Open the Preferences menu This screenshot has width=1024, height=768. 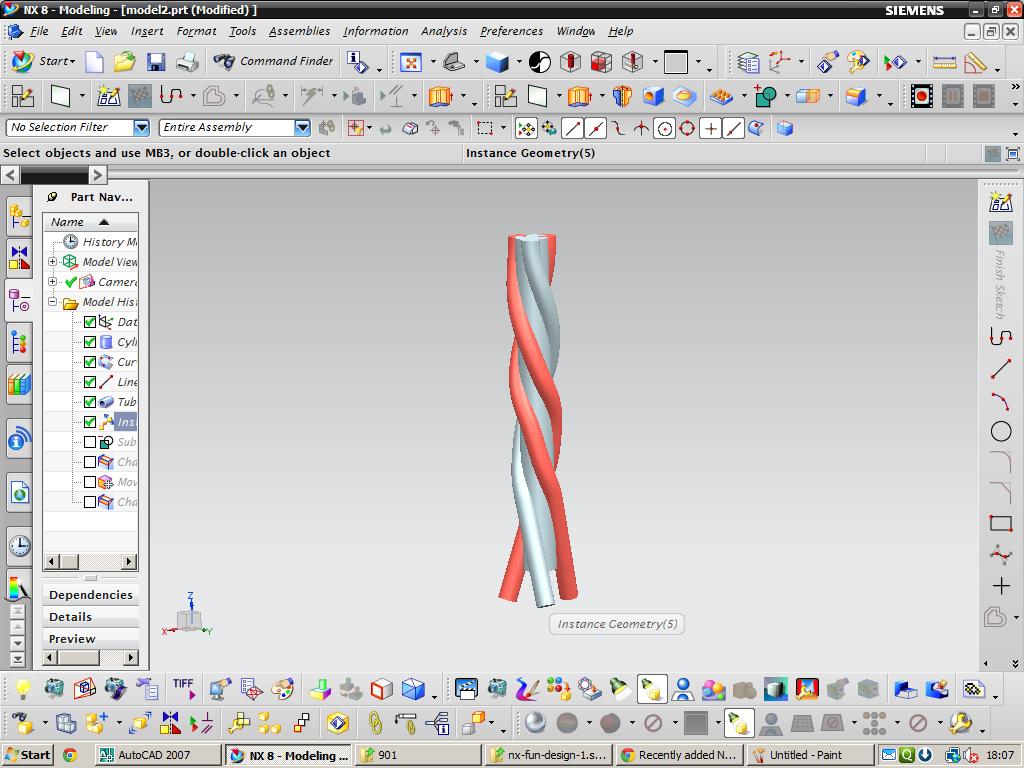511,31
